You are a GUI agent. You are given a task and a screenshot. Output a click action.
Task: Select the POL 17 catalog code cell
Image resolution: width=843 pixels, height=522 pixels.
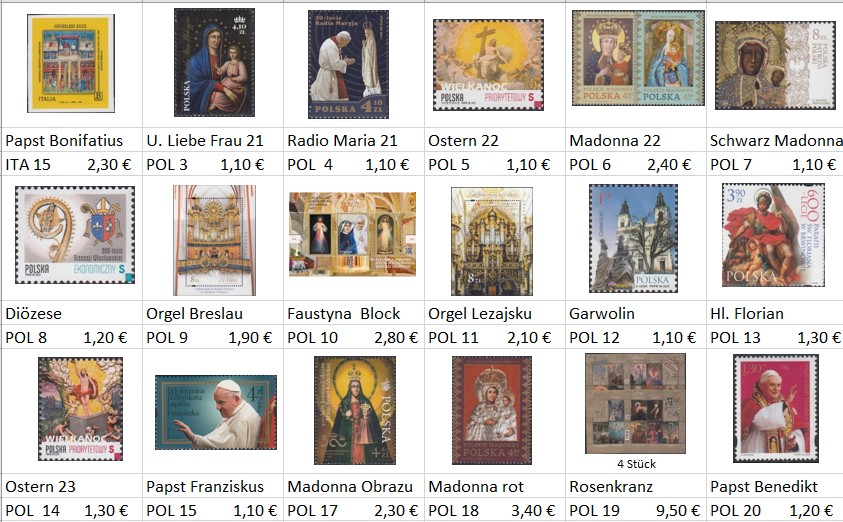coord(310,511)
